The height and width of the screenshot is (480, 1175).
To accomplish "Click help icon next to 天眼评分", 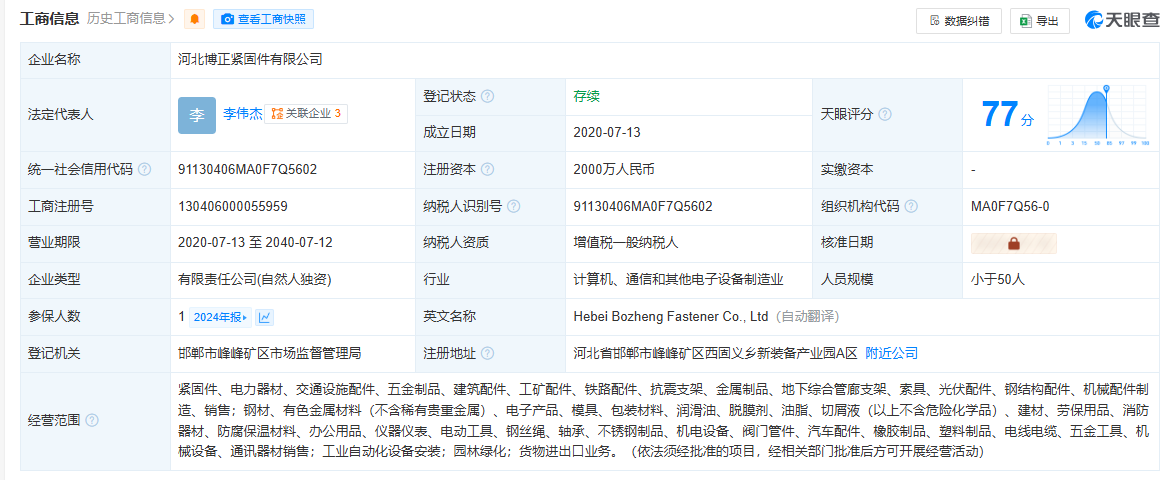I will tap(885, 115).
